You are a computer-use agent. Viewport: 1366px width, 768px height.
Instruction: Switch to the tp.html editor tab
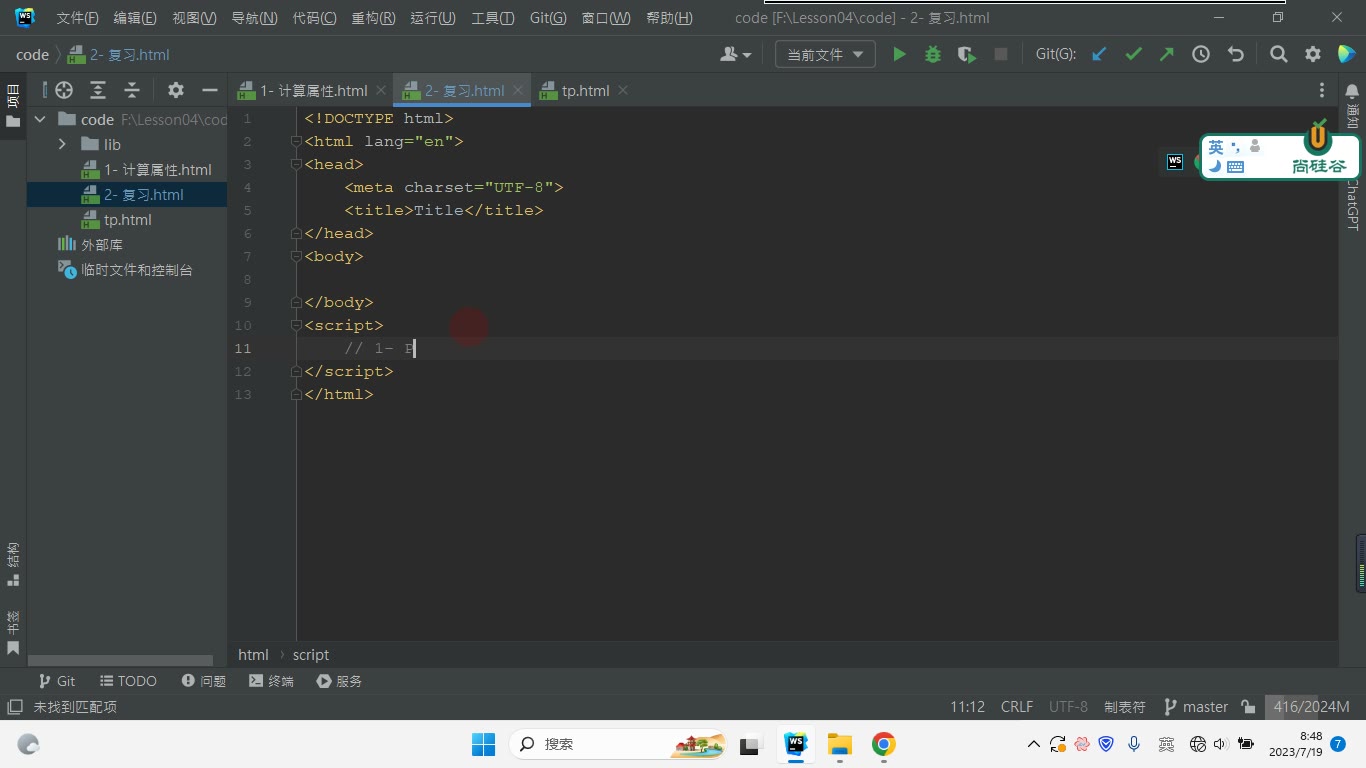point(585,90)
